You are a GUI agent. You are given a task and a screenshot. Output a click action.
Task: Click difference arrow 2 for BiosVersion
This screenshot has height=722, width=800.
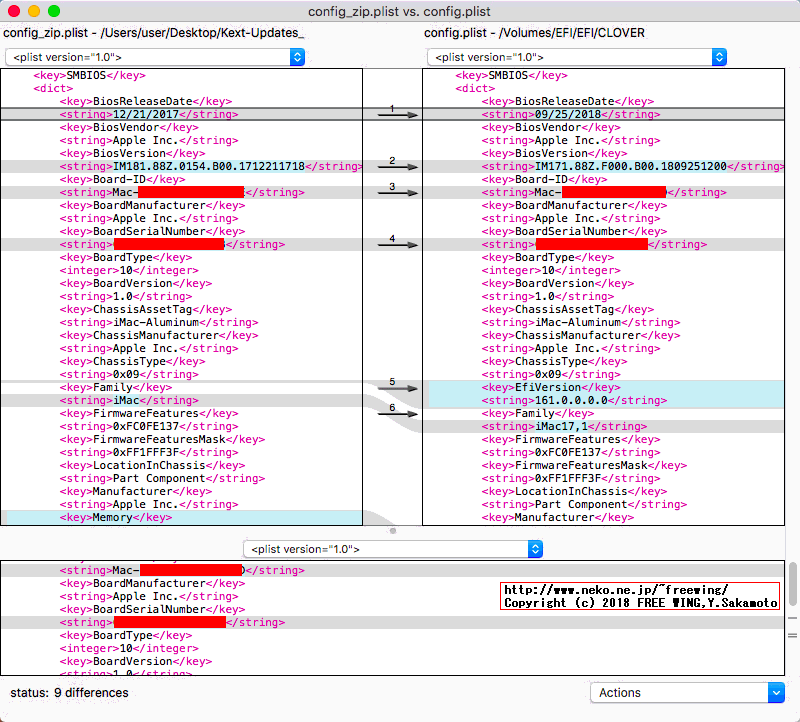pos(397,167)
